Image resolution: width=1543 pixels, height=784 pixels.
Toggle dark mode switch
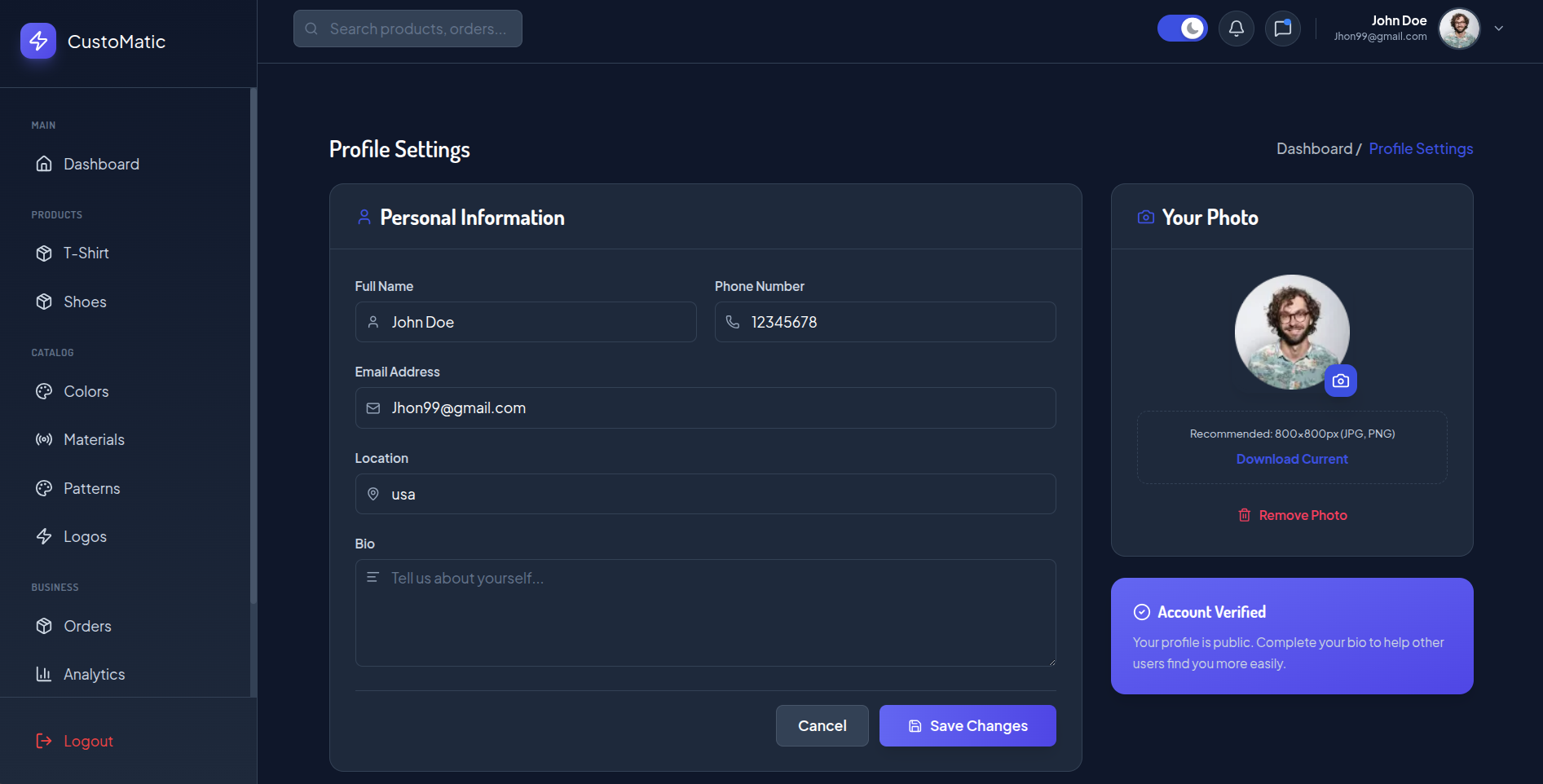pyautogui.click(x=1183, y=29)
